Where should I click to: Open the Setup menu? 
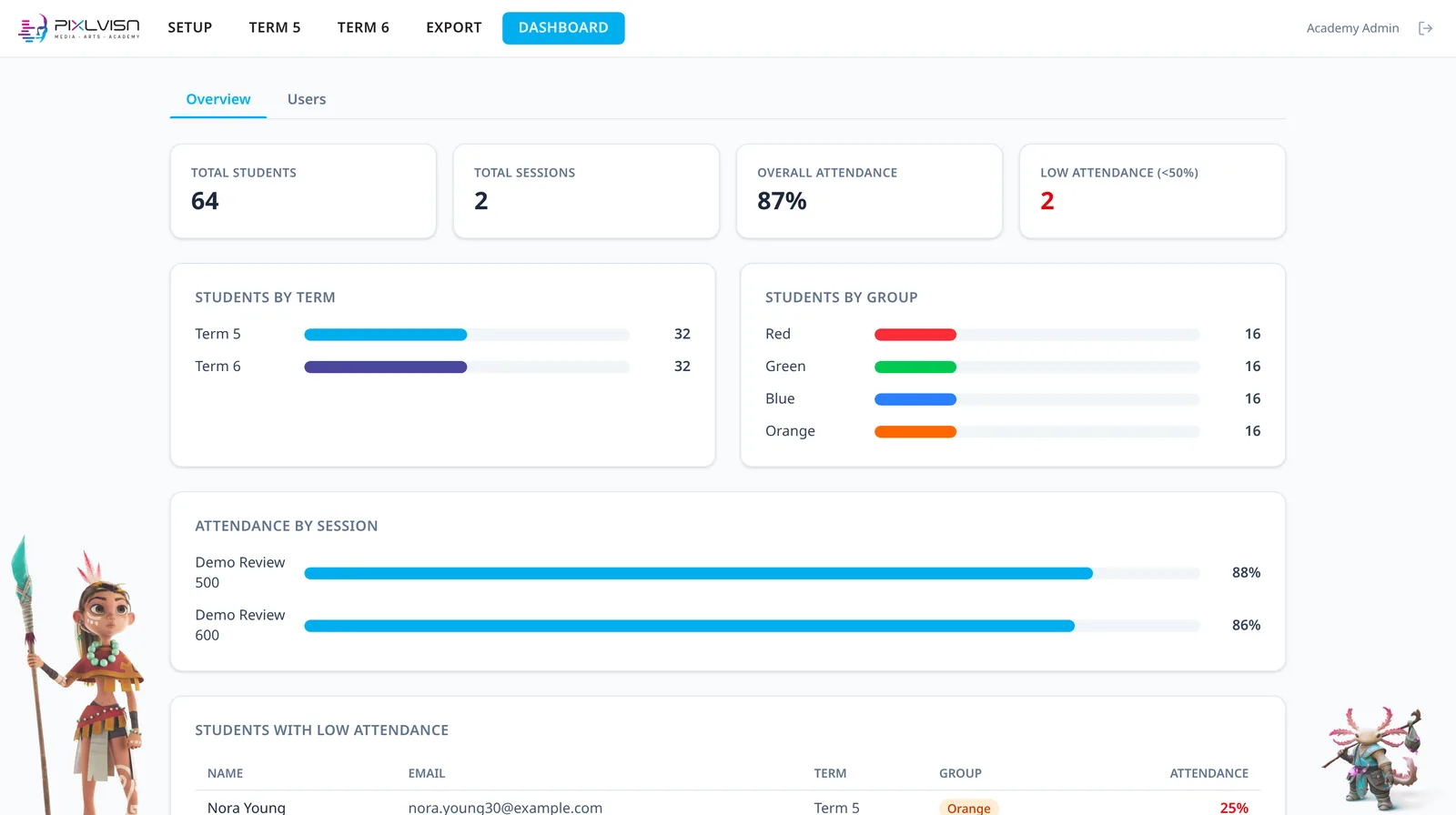coord(190,28)
